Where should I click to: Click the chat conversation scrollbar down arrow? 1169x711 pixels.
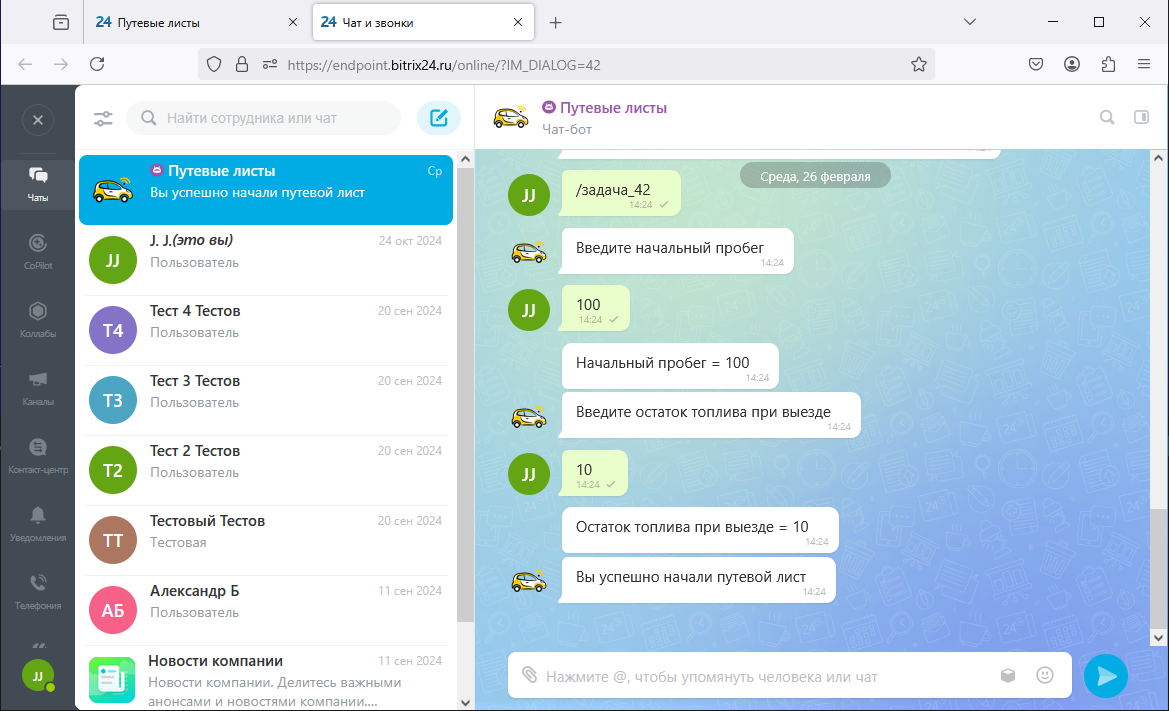1158,637
